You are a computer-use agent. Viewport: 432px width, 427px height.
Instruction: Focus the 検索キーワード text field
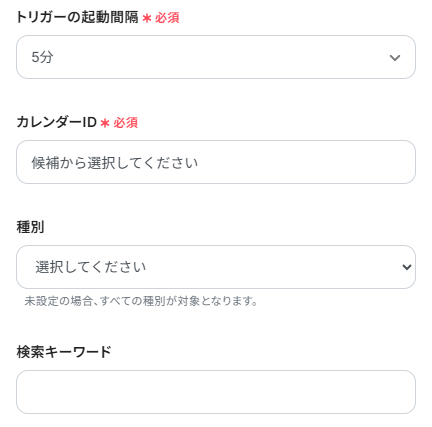(x=216, y=392)
